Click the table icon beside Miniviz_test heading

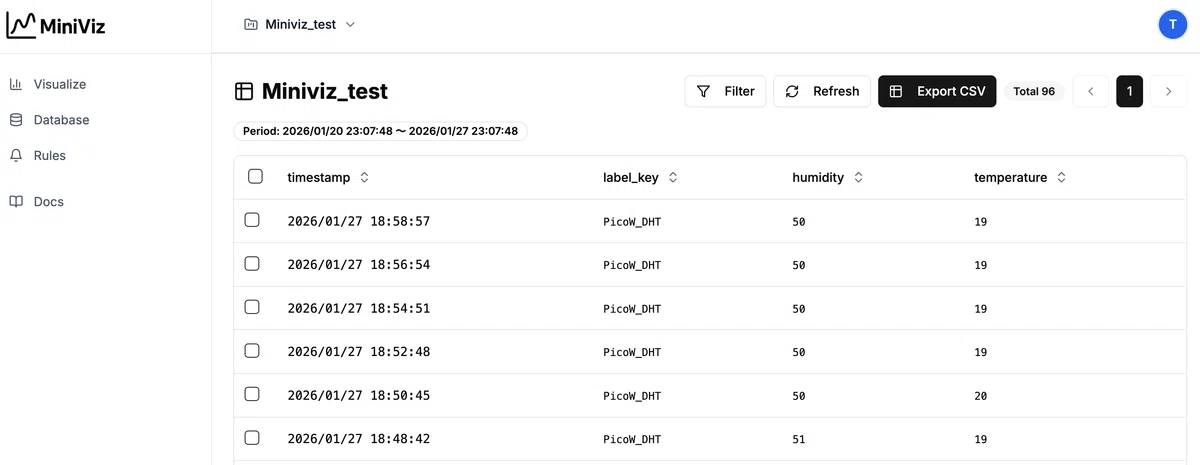click(x=244, y=92)
